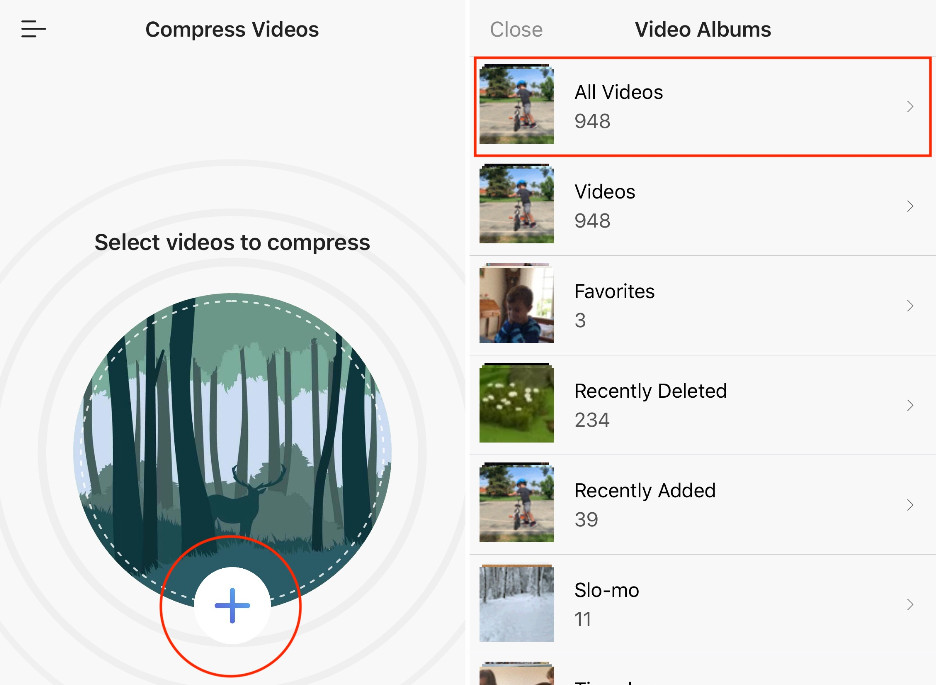Expand the Videos album chevron

point(910,206)
